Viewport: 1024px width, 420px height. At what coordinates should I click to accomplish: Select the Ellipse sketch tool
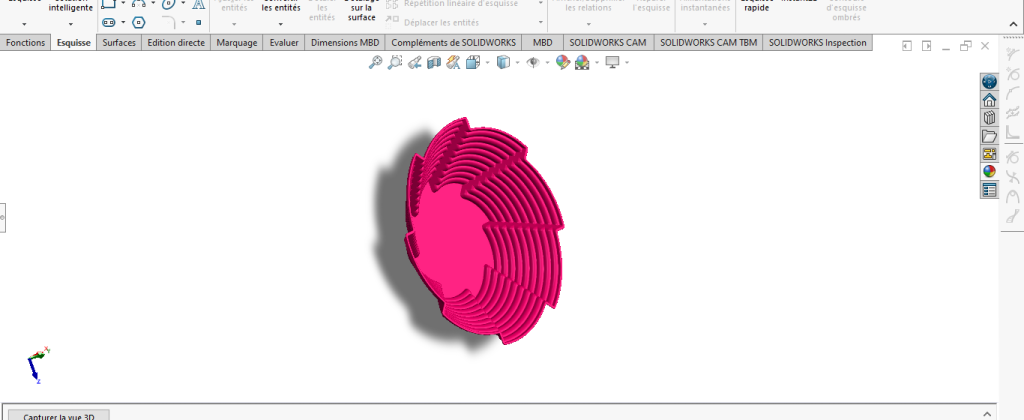click(x=168, y=4)
